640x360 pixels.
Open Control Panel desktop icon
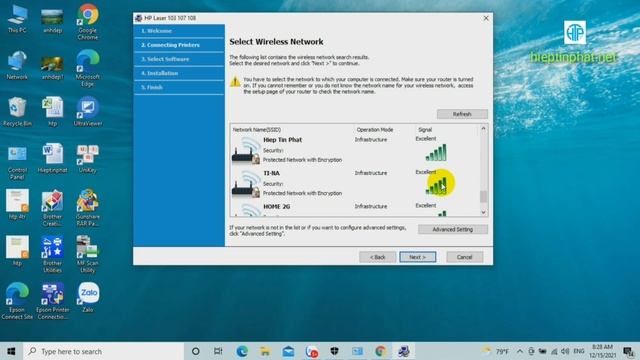tap(17, 162)
